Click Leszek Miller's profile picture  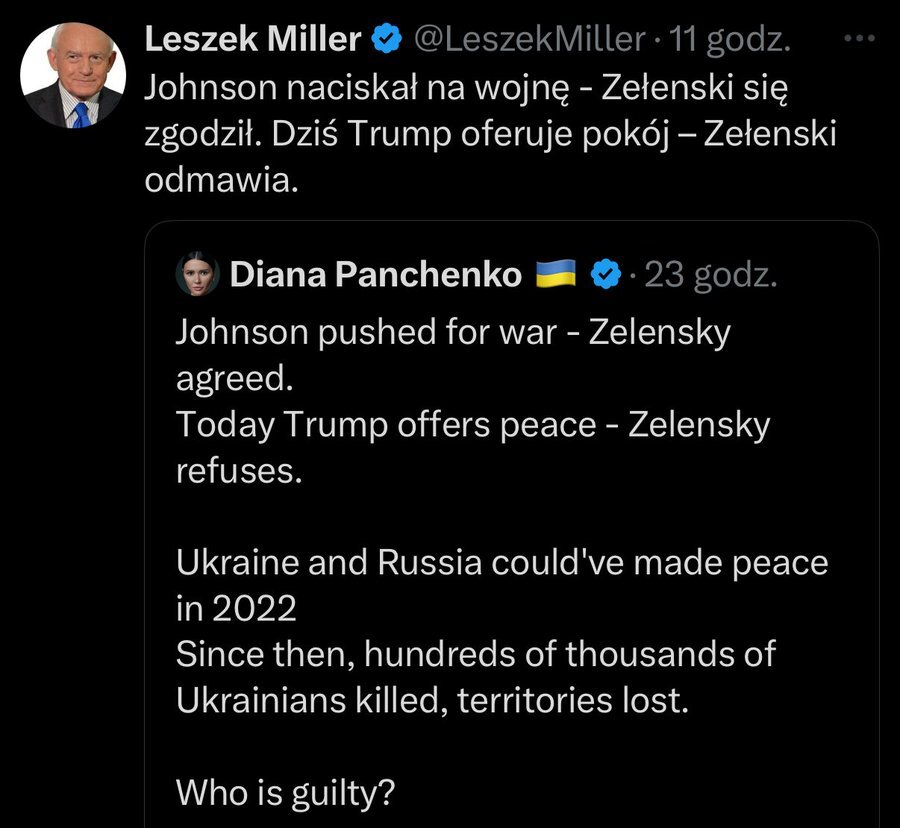(x=73, y=76)
